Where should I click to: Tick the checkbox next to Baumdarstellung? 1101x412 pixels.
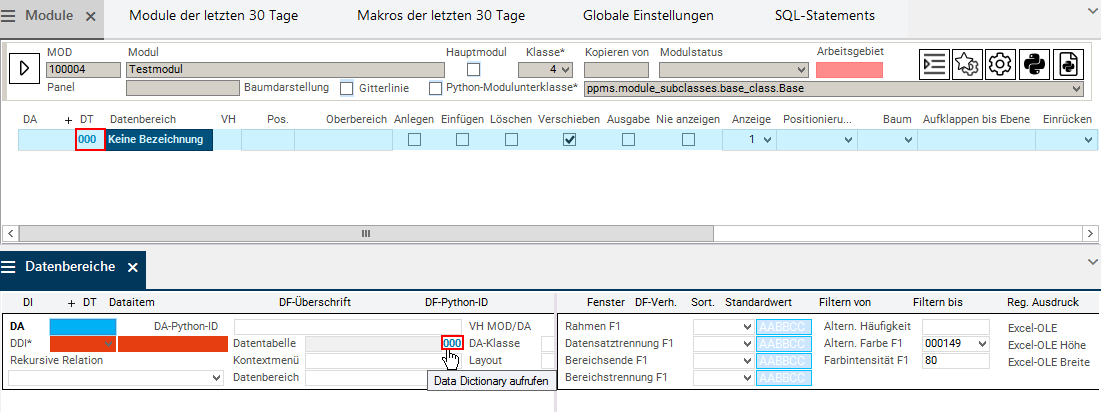(346, 88)
